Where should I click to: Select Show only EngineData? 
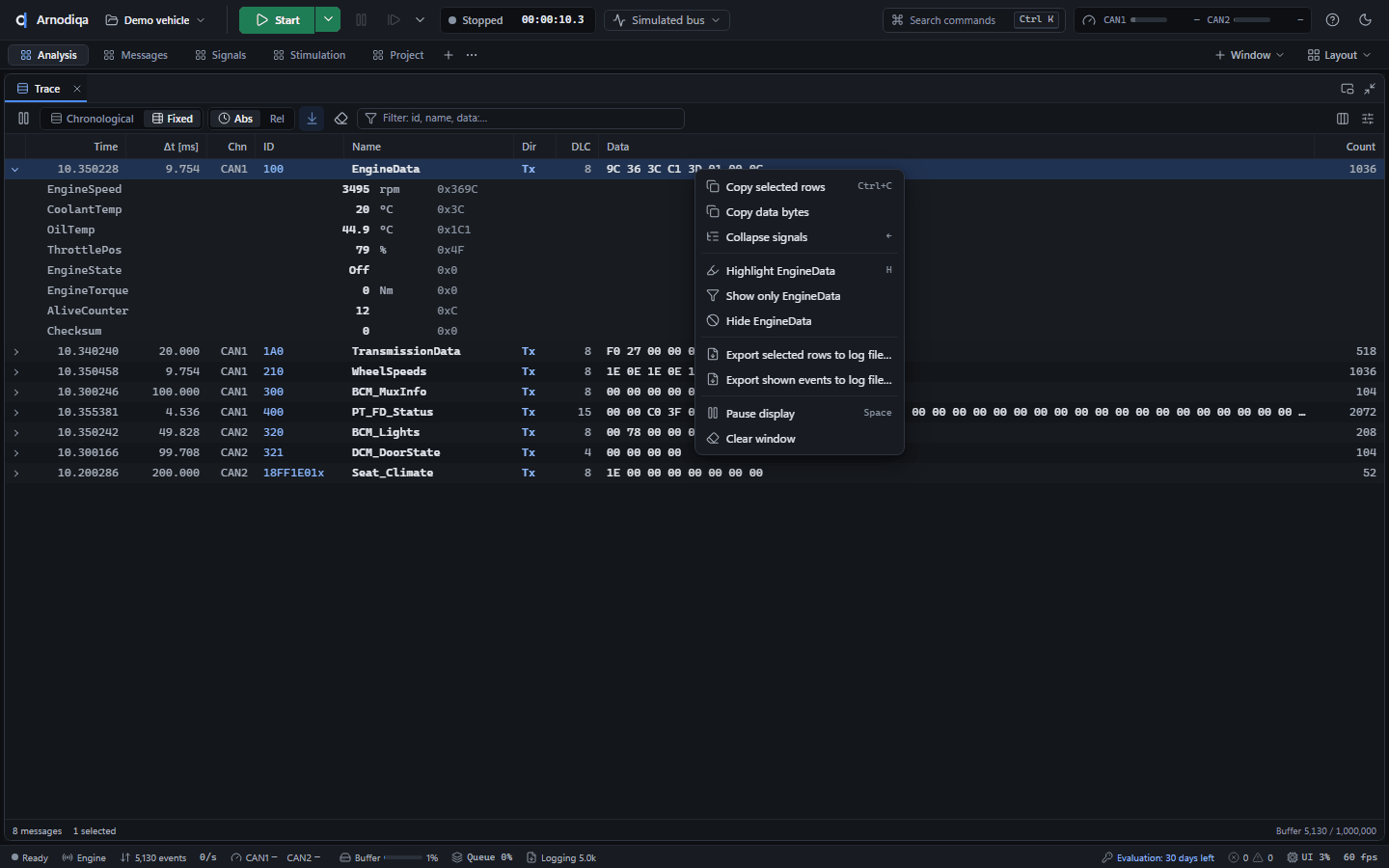click(799, 296)
